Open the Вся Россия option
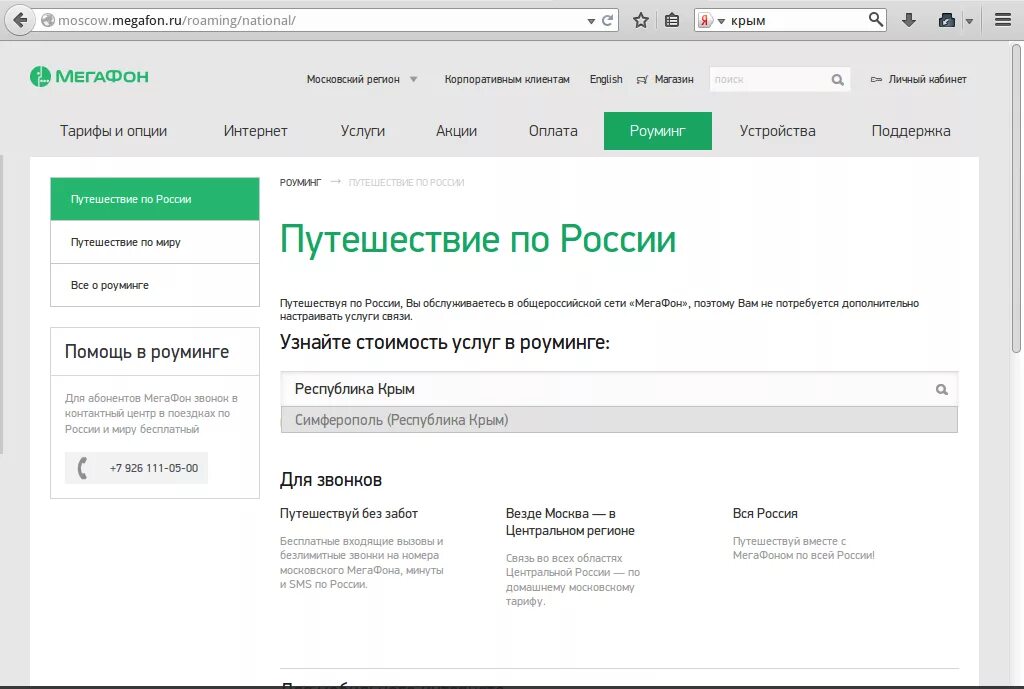Screen dimensions: 1024x689 click(765, 513)
